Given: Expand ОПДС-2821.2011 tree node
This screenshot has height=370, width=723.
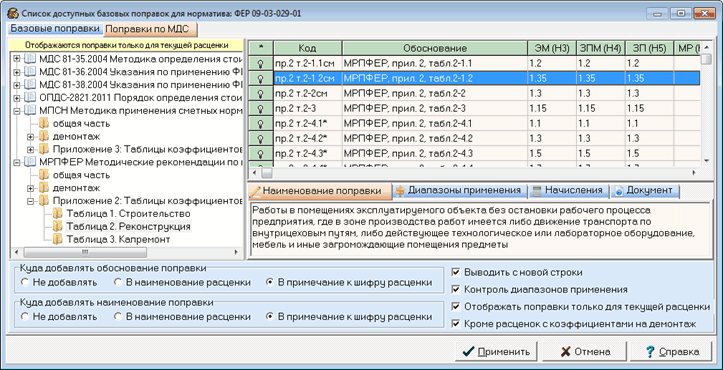Looking at the screenshot, I should point(17,98).
